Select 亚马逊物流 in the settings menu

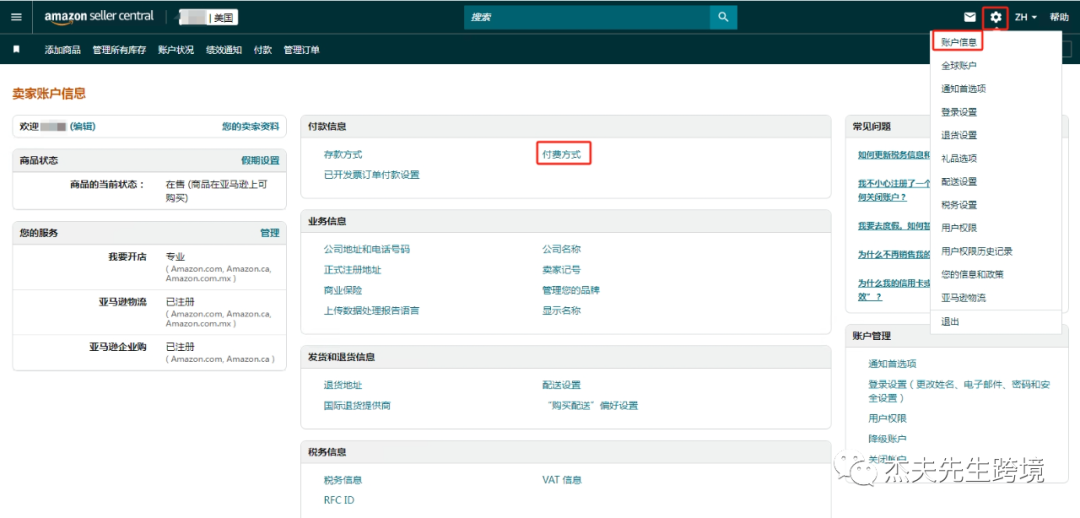[963, 298]
